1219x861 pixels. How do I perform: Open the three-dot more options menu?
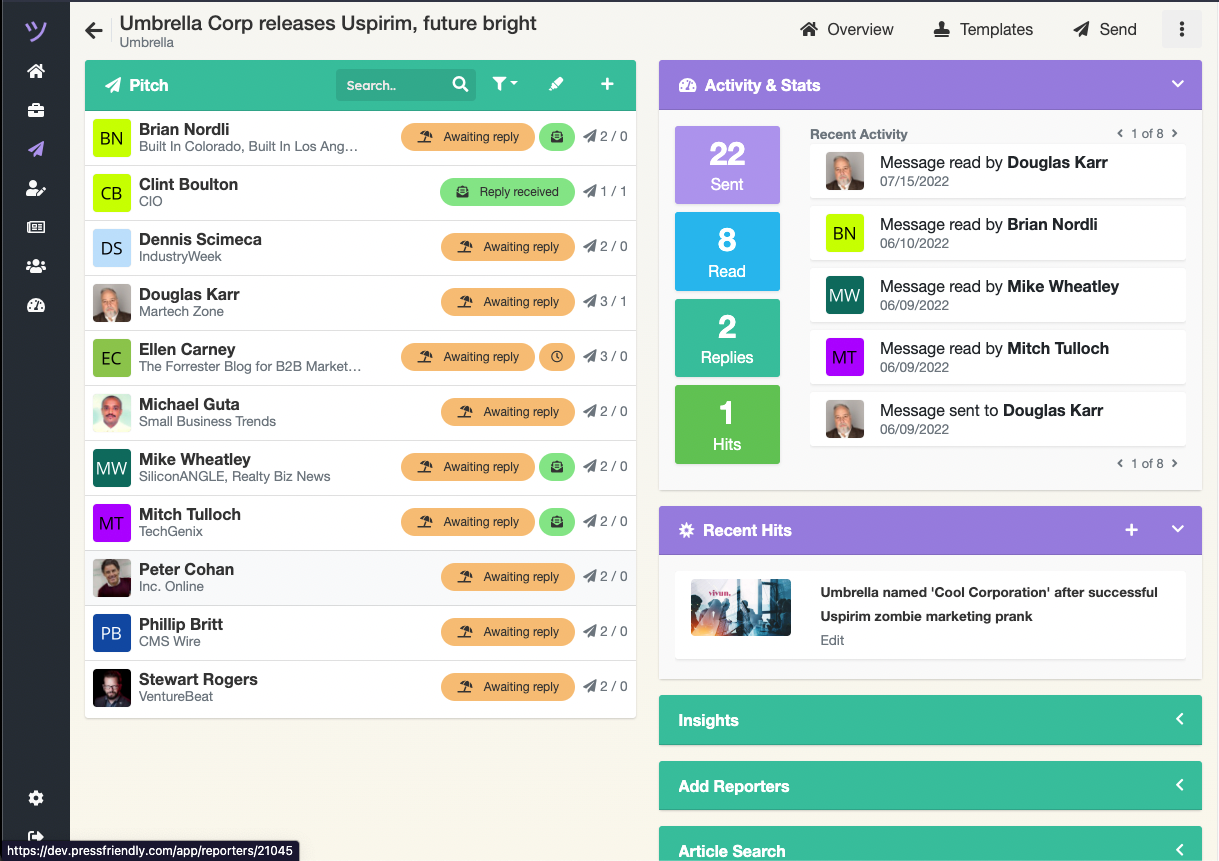(1182, 29)
